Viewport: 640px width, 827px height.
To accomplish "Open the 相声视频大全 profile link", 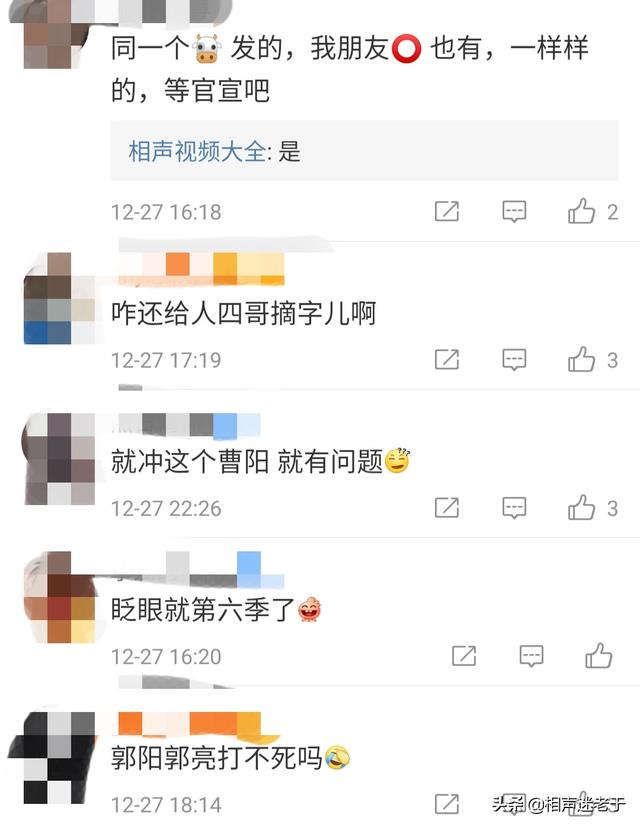I will click(197, 151).
